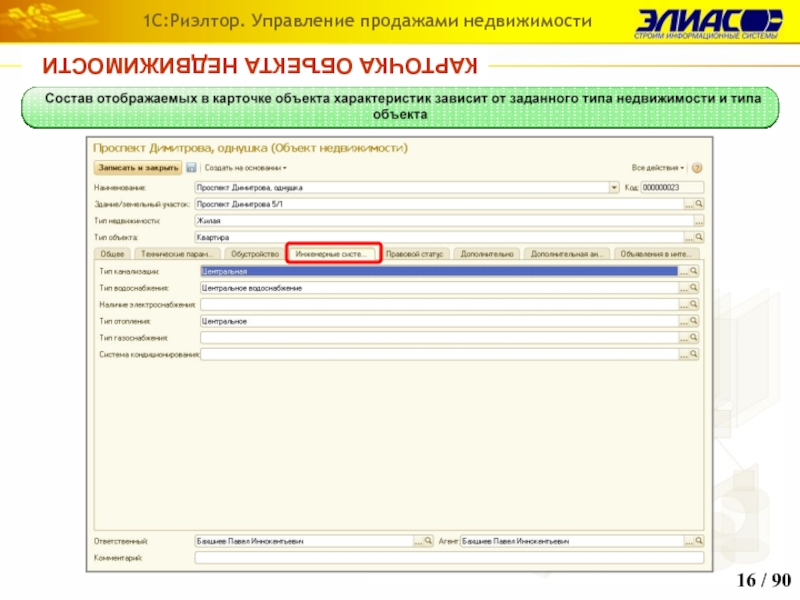
Task: Open help with the question mark icon
Action: [697, 168]
